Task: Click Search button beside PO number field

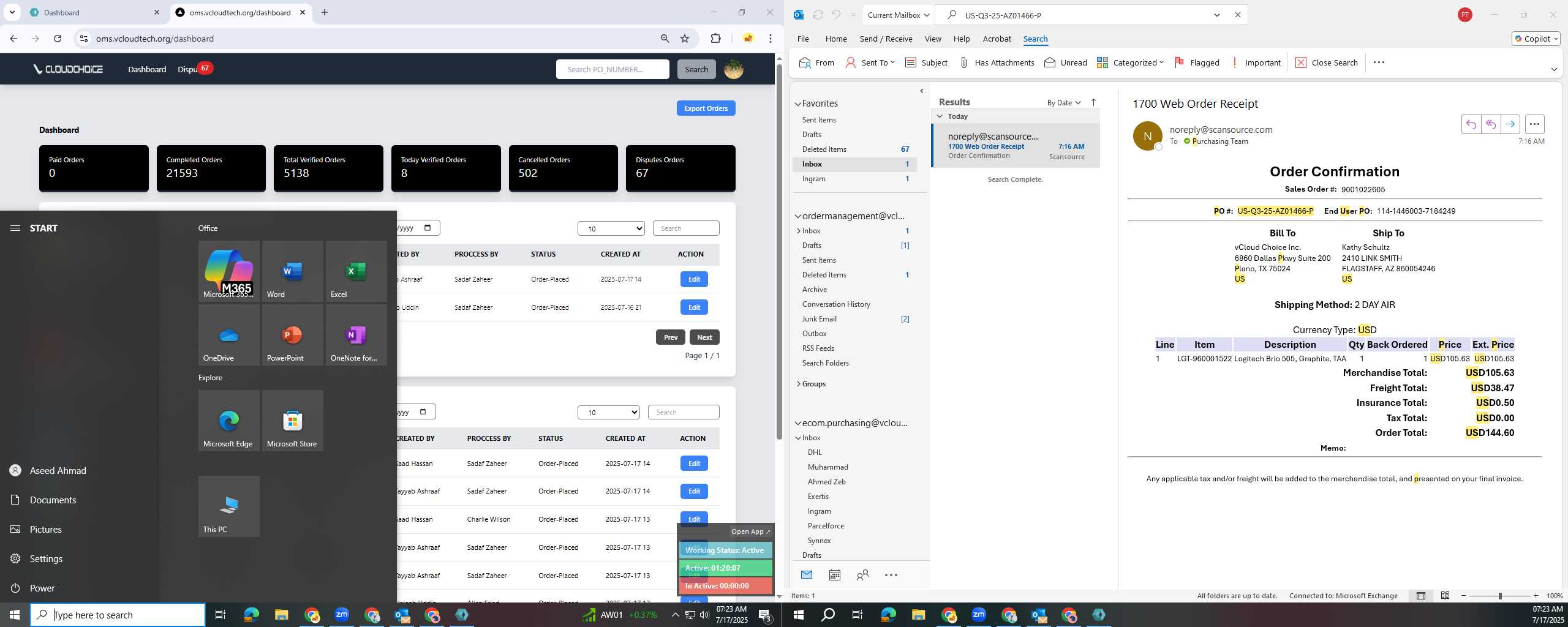Action: point(696,69)
